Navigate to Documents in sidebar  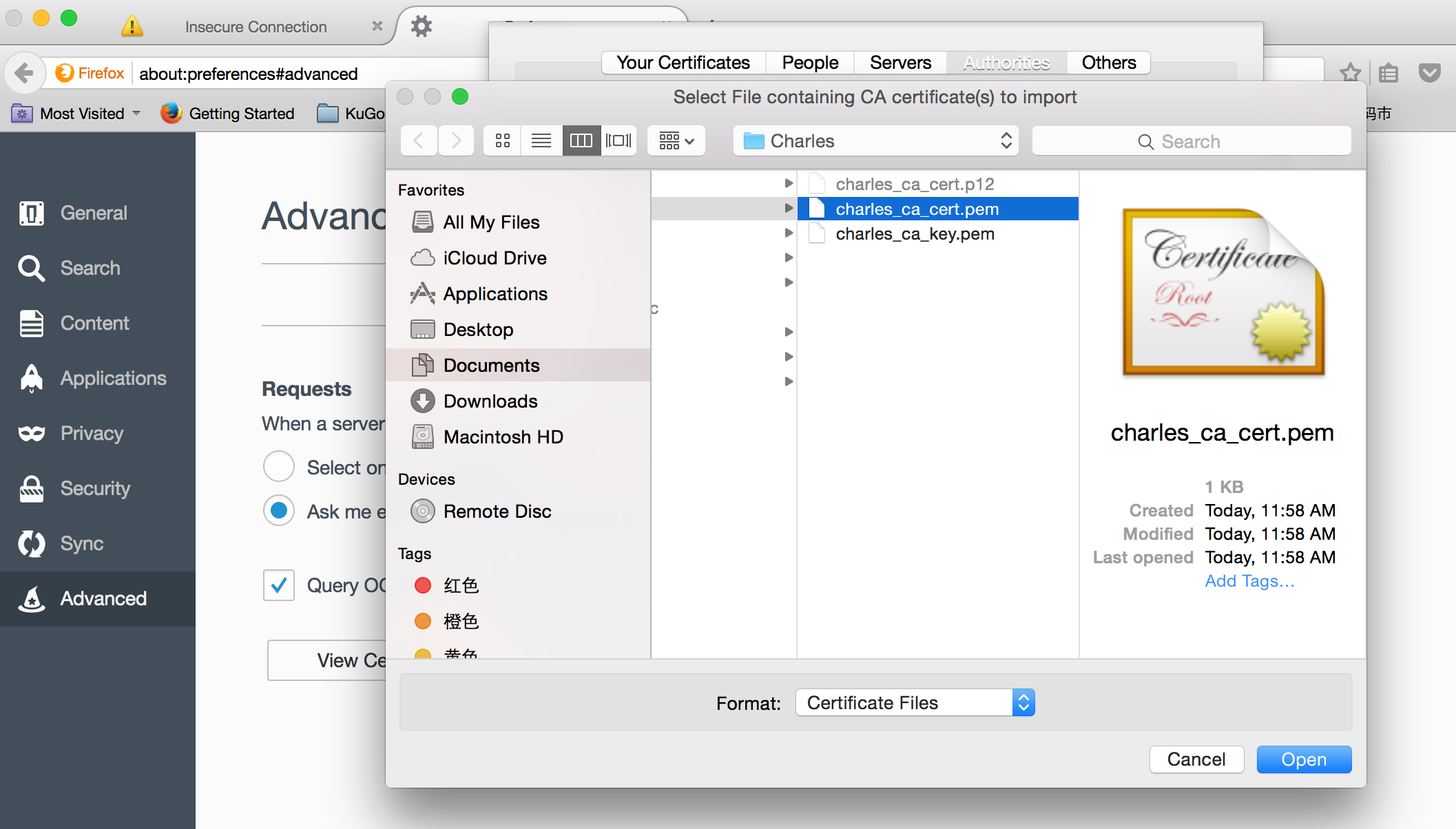tap(492, 365)
